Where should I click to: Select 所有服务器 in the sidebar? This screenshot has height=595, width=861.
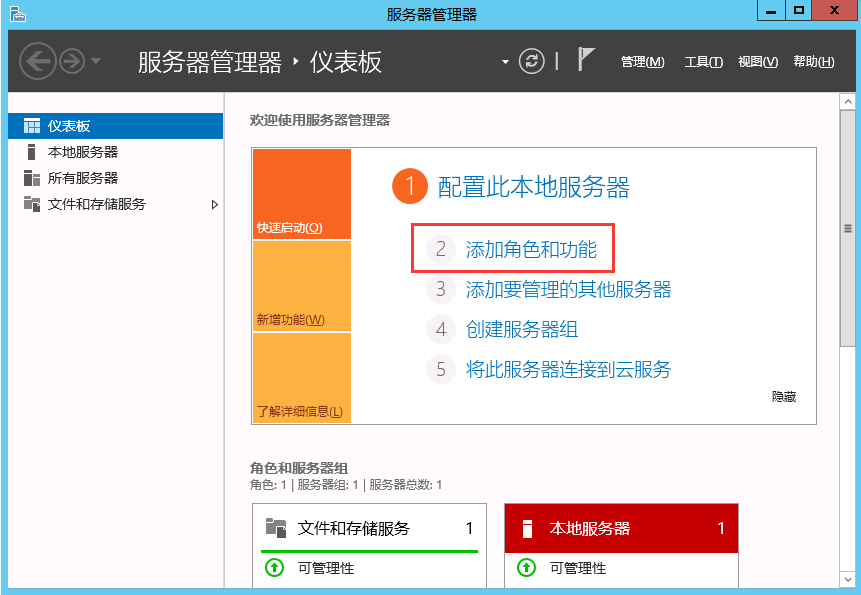coord(82,178)
